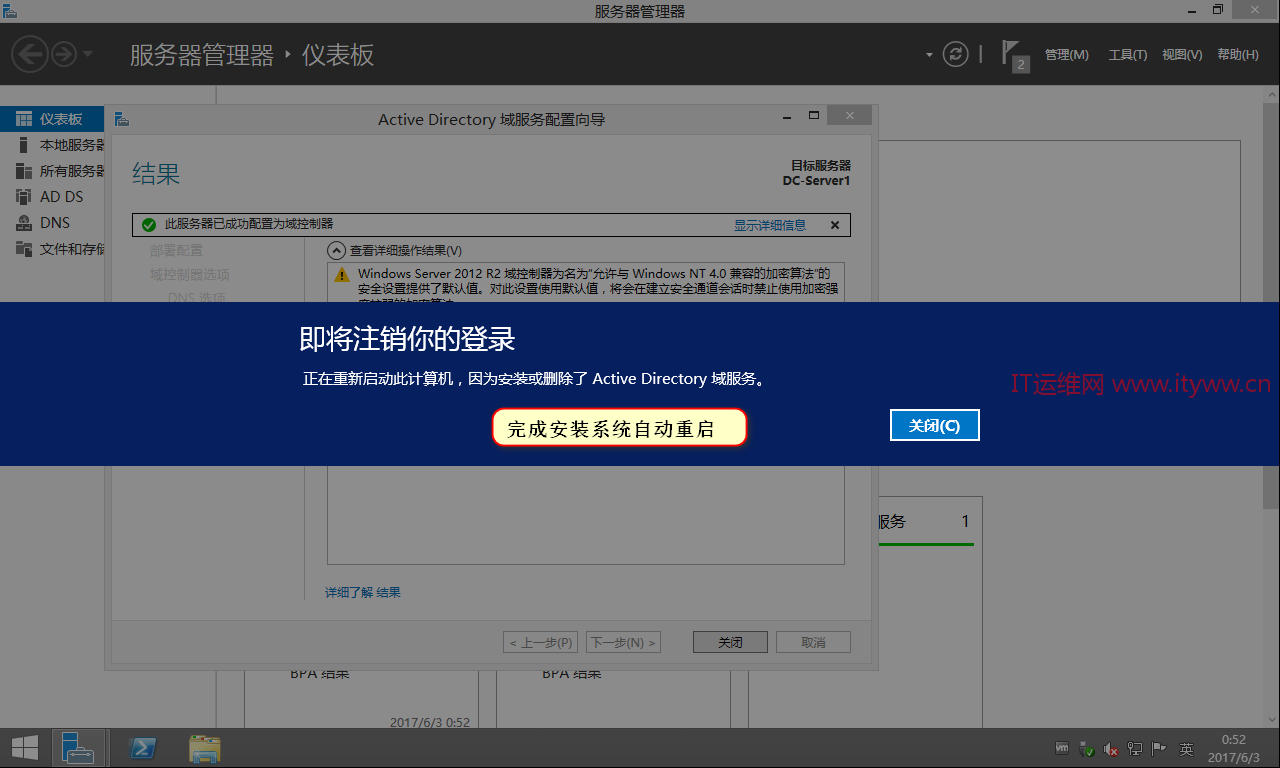Open the 视图(V) menu
The image size is (1280, 768).
(x=1182, y=55)
